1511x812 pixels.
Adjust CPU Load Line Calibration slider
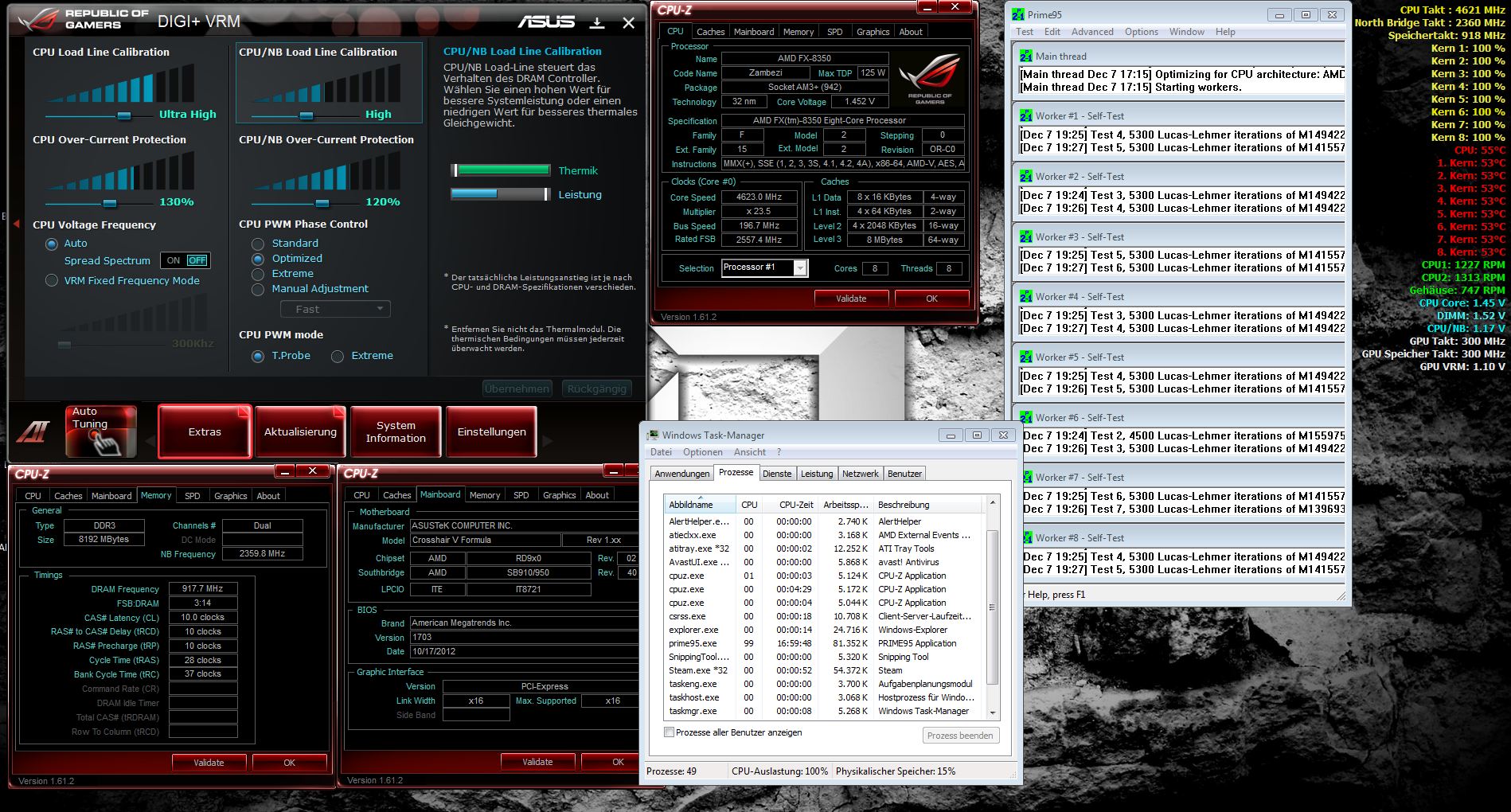(124, 115)
